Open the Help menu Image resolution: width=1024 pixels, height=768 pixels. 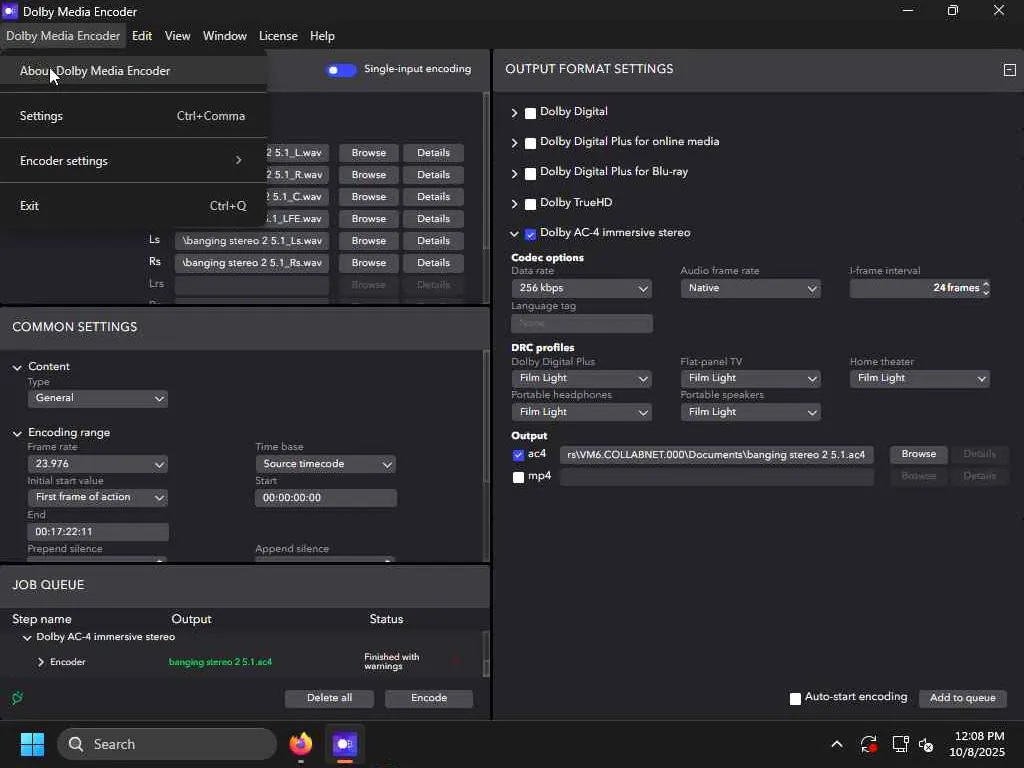pyautogui.click(x=322, y=36)
